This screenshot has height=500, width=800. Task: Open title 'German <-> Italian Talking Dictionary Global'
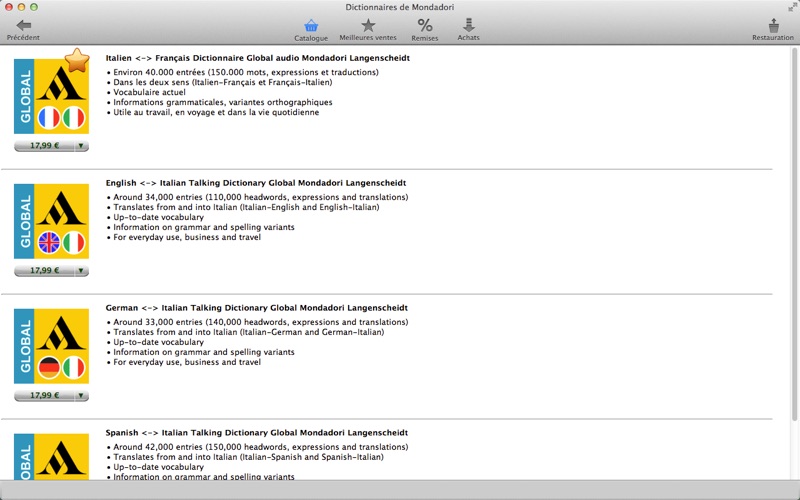pyautogui.click(x=257, y=308)
